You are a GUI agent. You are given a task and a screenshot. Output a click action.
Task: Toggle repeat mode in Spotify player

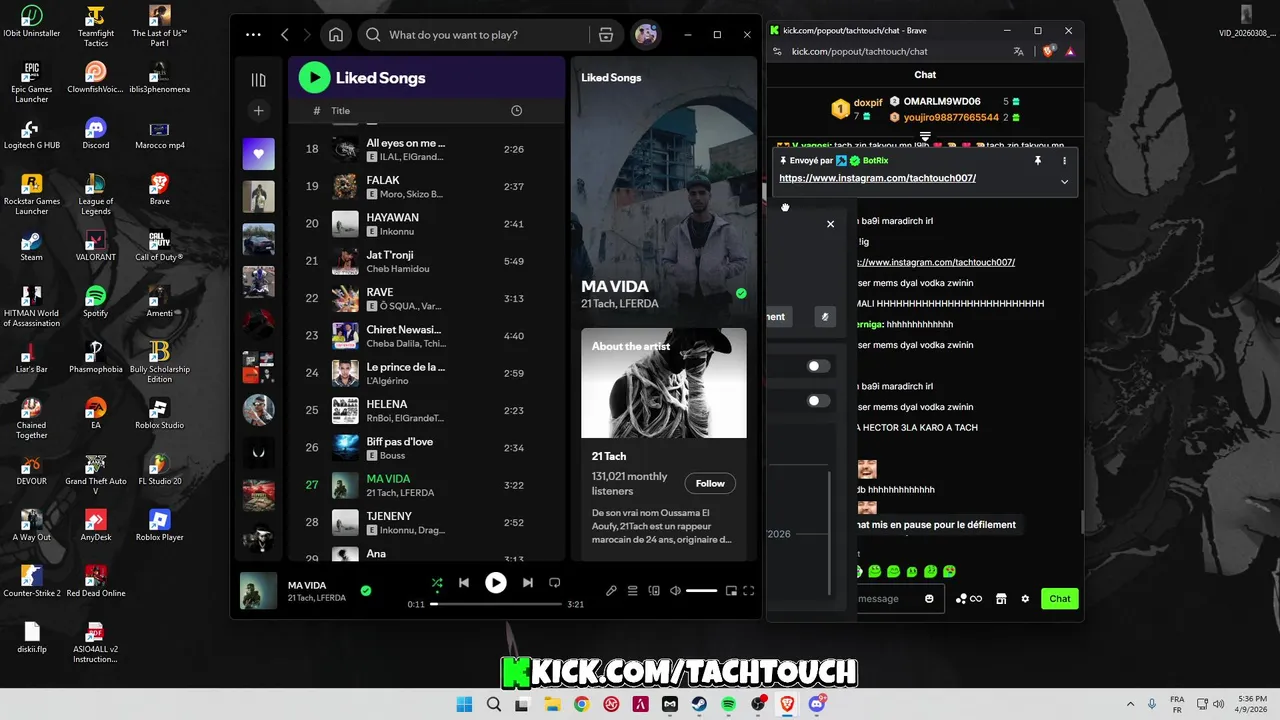point(554,583)
